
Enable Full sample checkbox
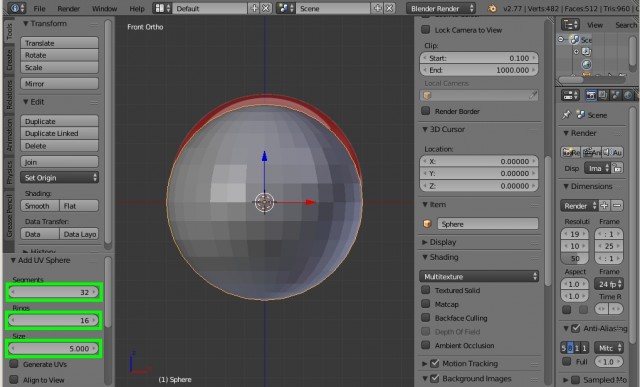tap(567, 361)
